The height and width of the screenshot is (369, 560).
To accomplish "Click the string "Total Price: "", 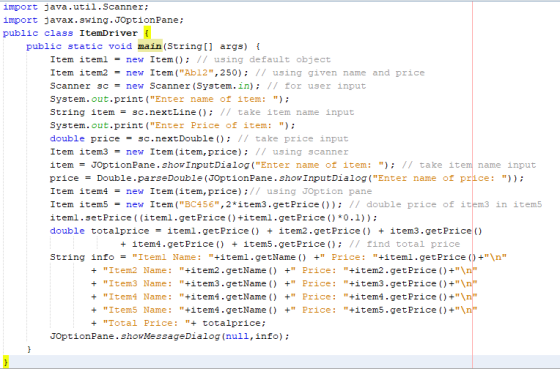I will (147, 323).
